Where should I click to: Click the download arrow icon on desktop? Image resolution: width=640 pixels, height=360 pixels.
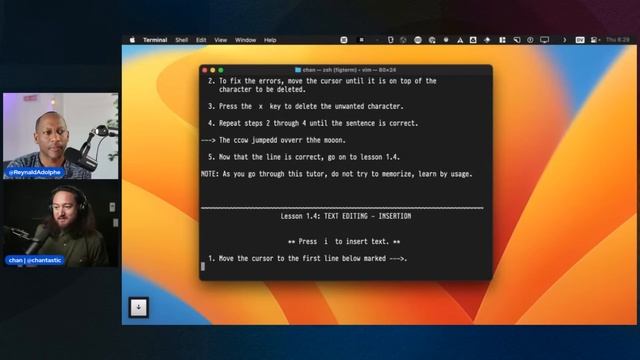tap(139, 307)
